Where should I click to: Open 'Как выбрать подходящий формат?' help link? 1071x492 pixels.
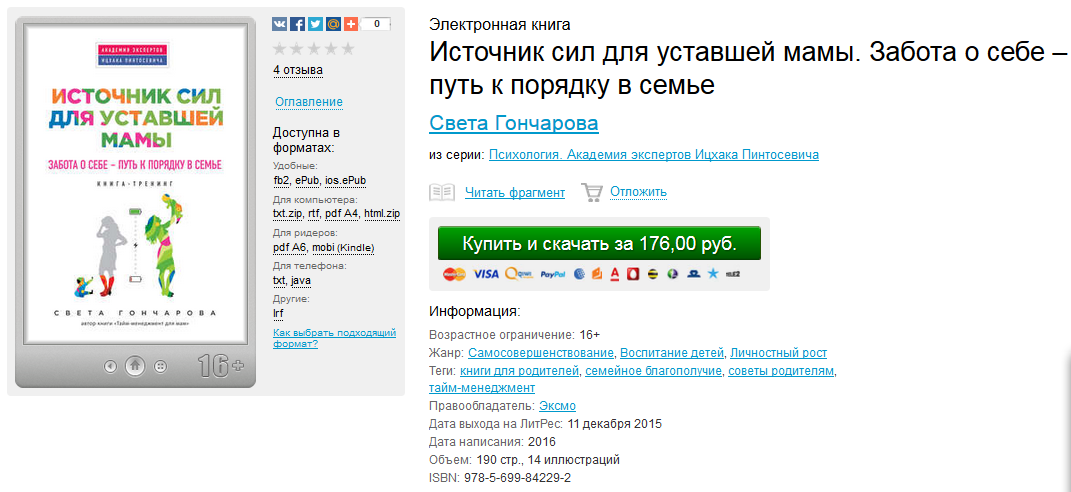pos(335,338)
